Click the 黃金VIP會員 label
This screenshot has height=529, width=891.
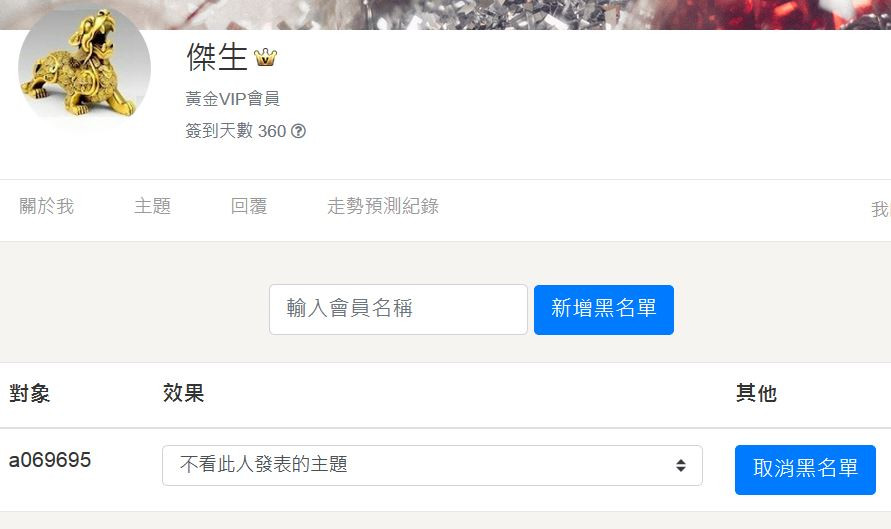[232, 99]
